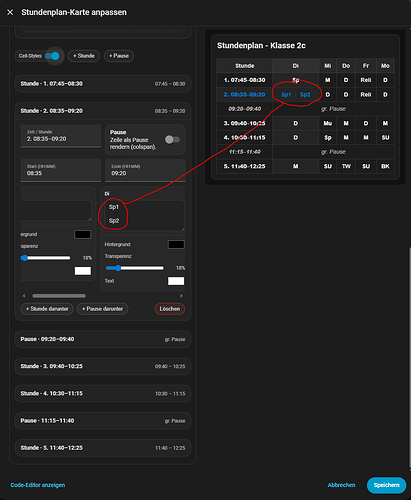Click the left arrow of horizontal scrollbar
The image size is (411, 500).
(x=24, y=296)
